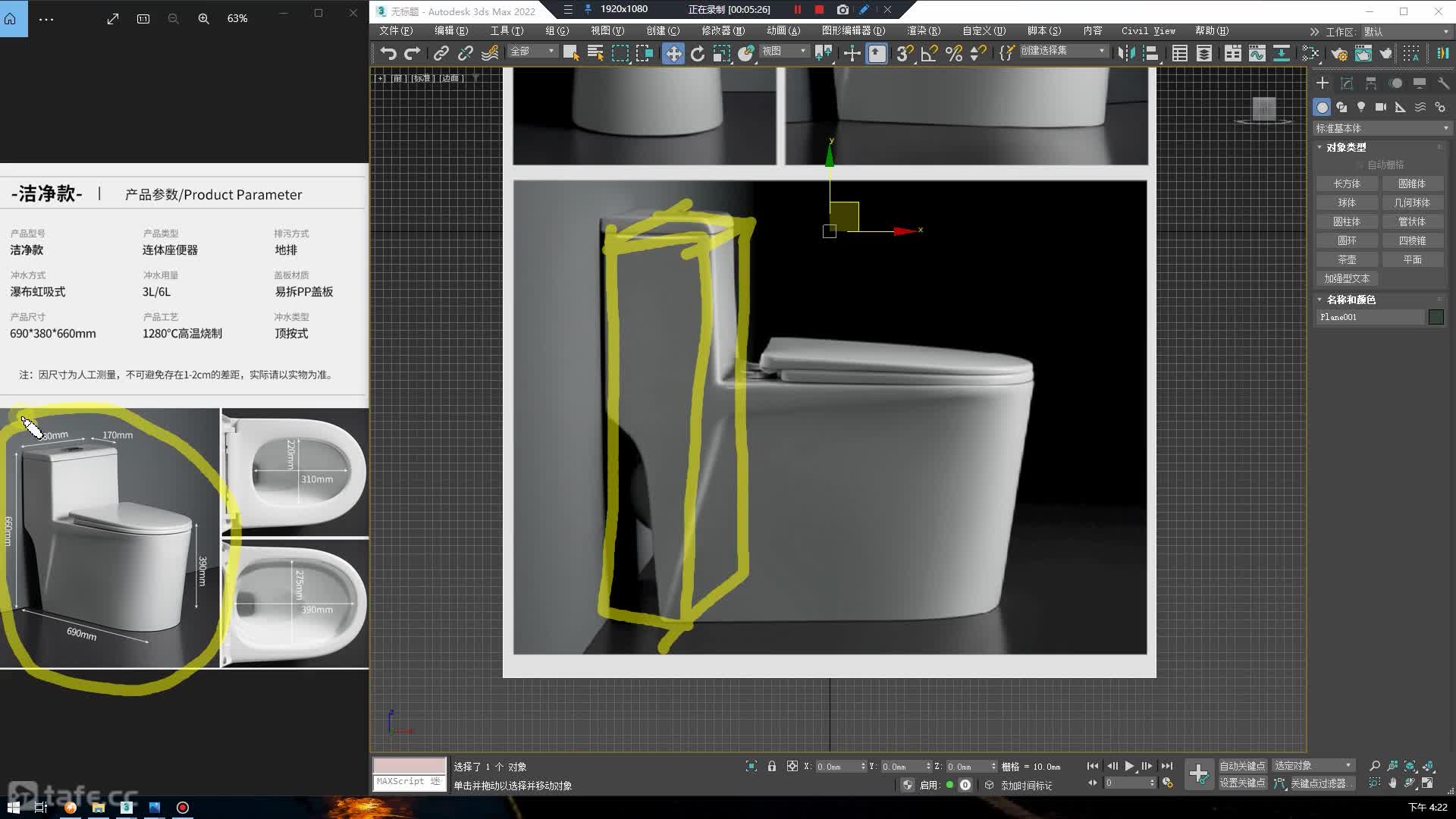Click the Play Animation button
This screenshot has height=819, width=1456.
tap(1129, 766)
